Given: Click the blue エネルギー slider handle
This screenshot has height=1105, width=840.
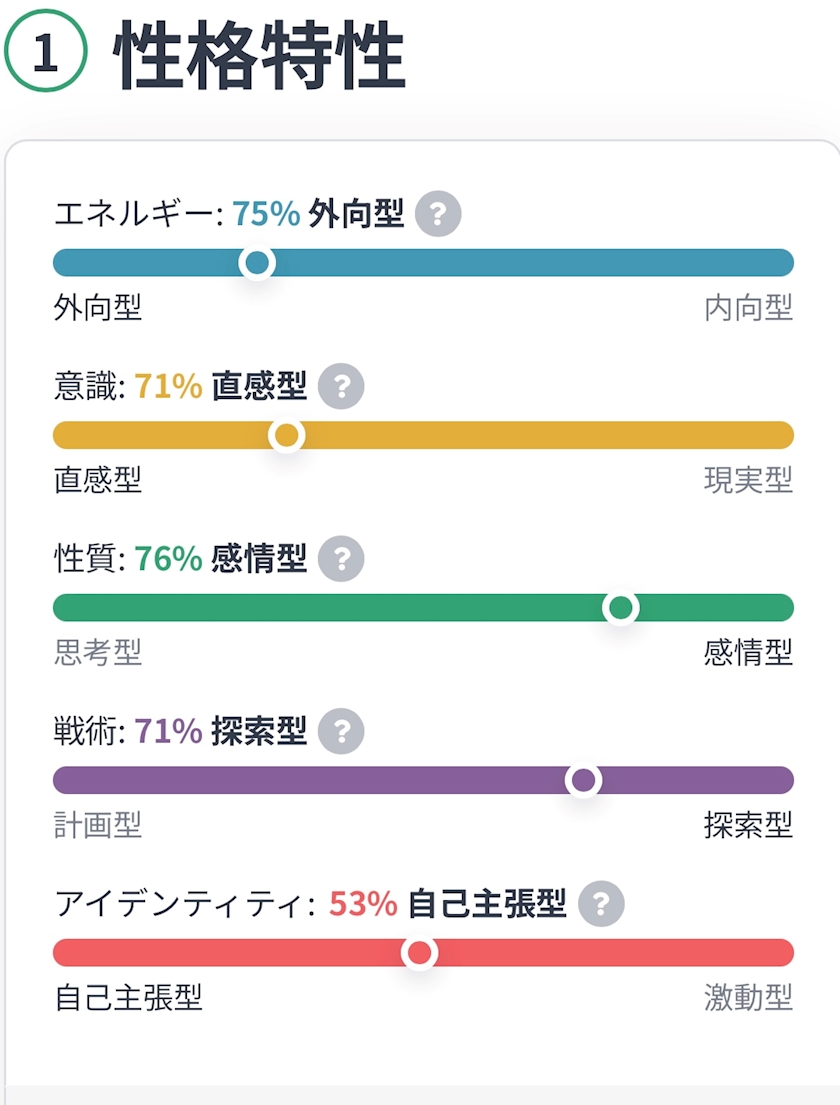Looking at the screenshot, I should [x=257, y=263].
